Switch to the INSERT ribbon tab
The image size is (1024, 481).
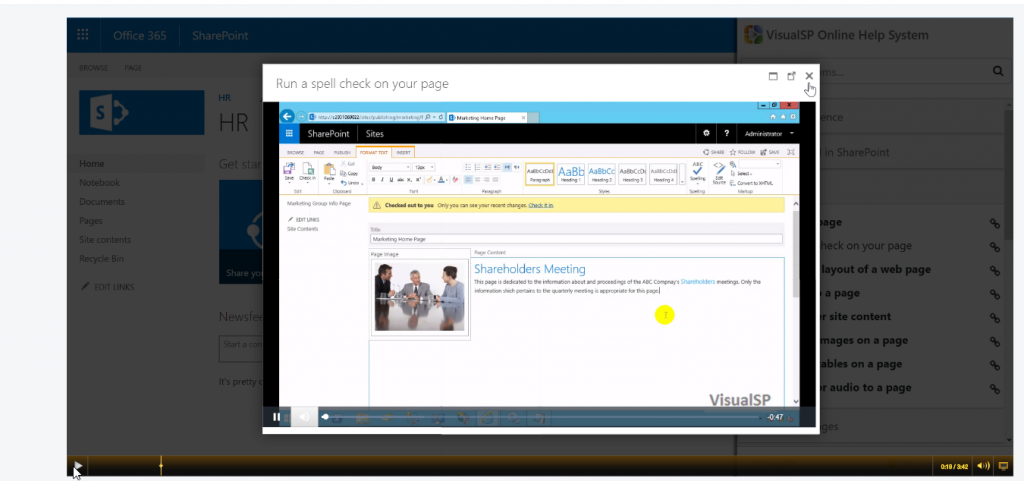pos(404,152)
